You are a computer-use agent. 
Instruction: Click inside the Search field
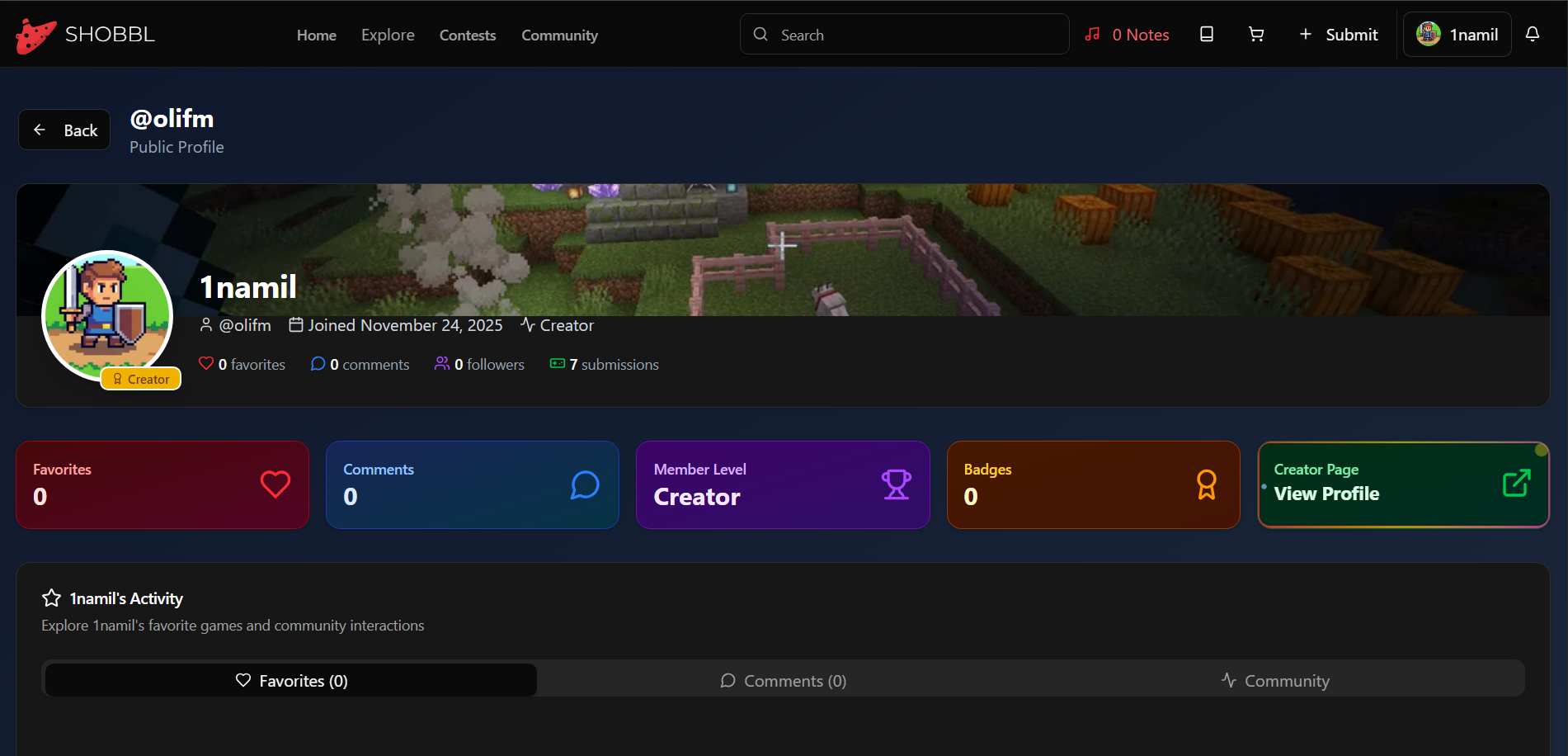click(x=904, y=34)
